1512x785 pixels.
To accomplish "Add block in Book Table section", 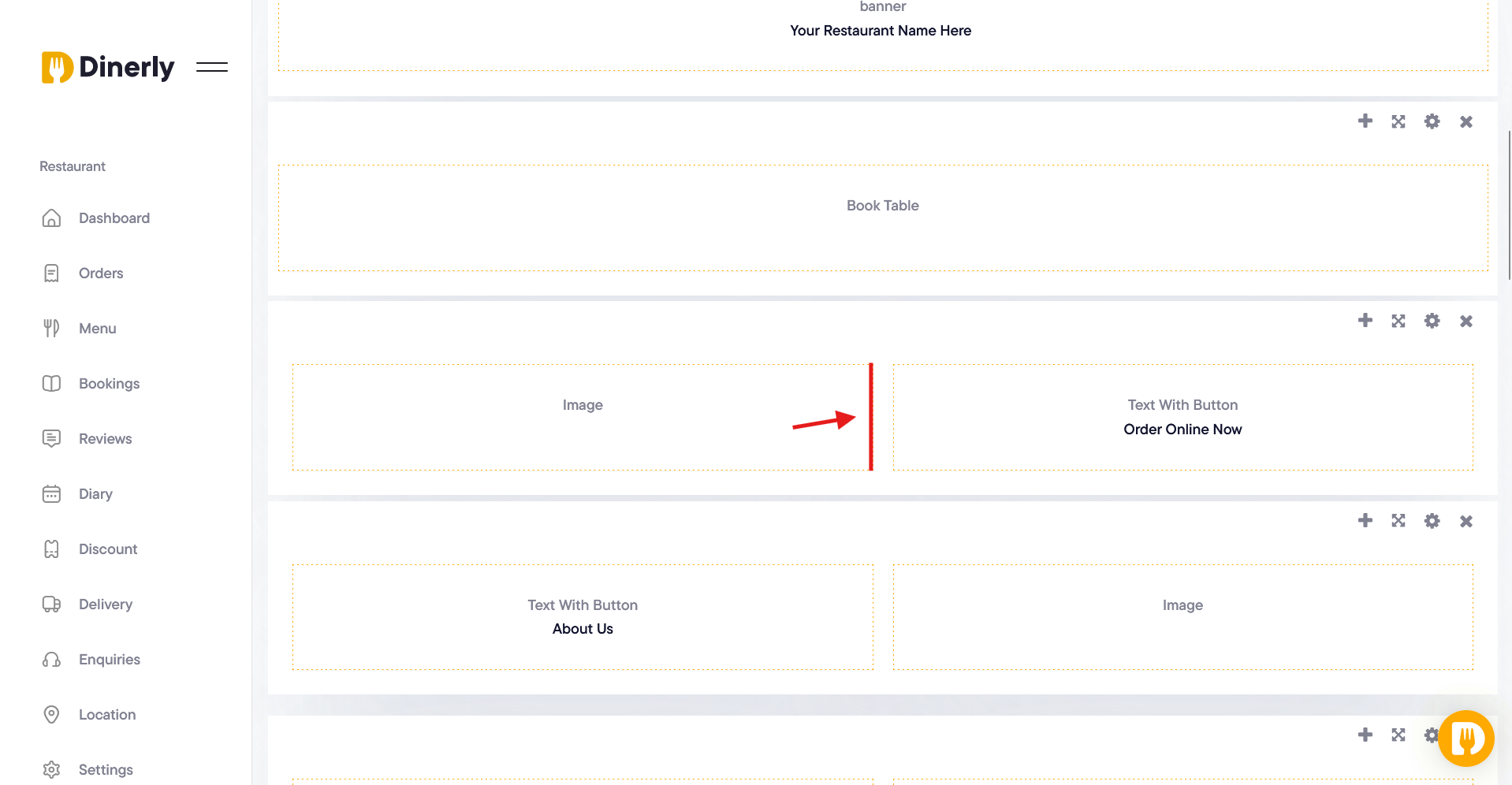I will pos(1365,121).
